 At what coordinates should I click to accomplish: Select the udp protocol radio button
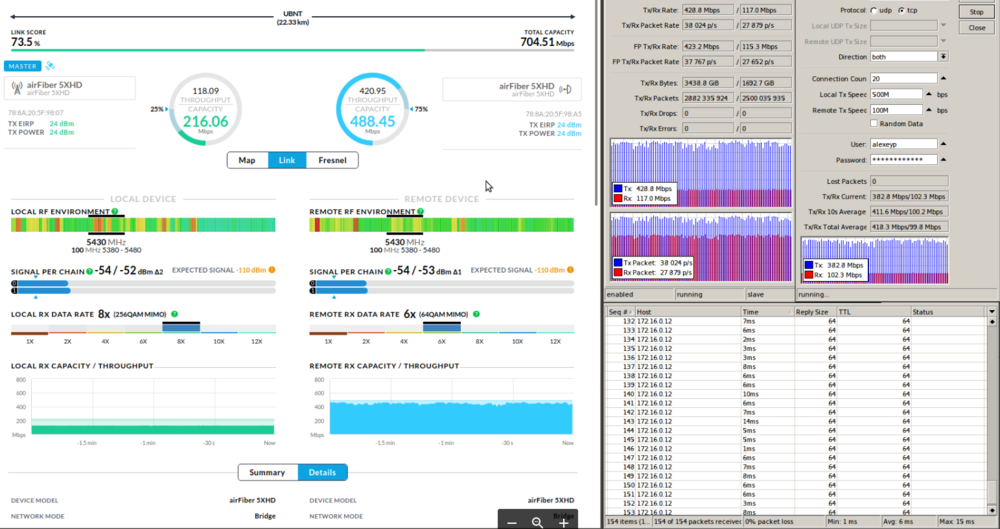tap(874, 10)
